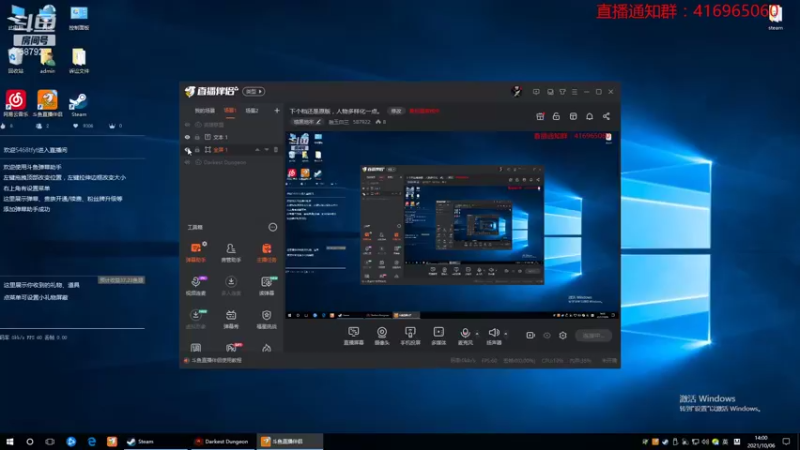Open the first tool in toolbox bottom row
The height and width of the screenshot is (450, 800).
[195, 348]
